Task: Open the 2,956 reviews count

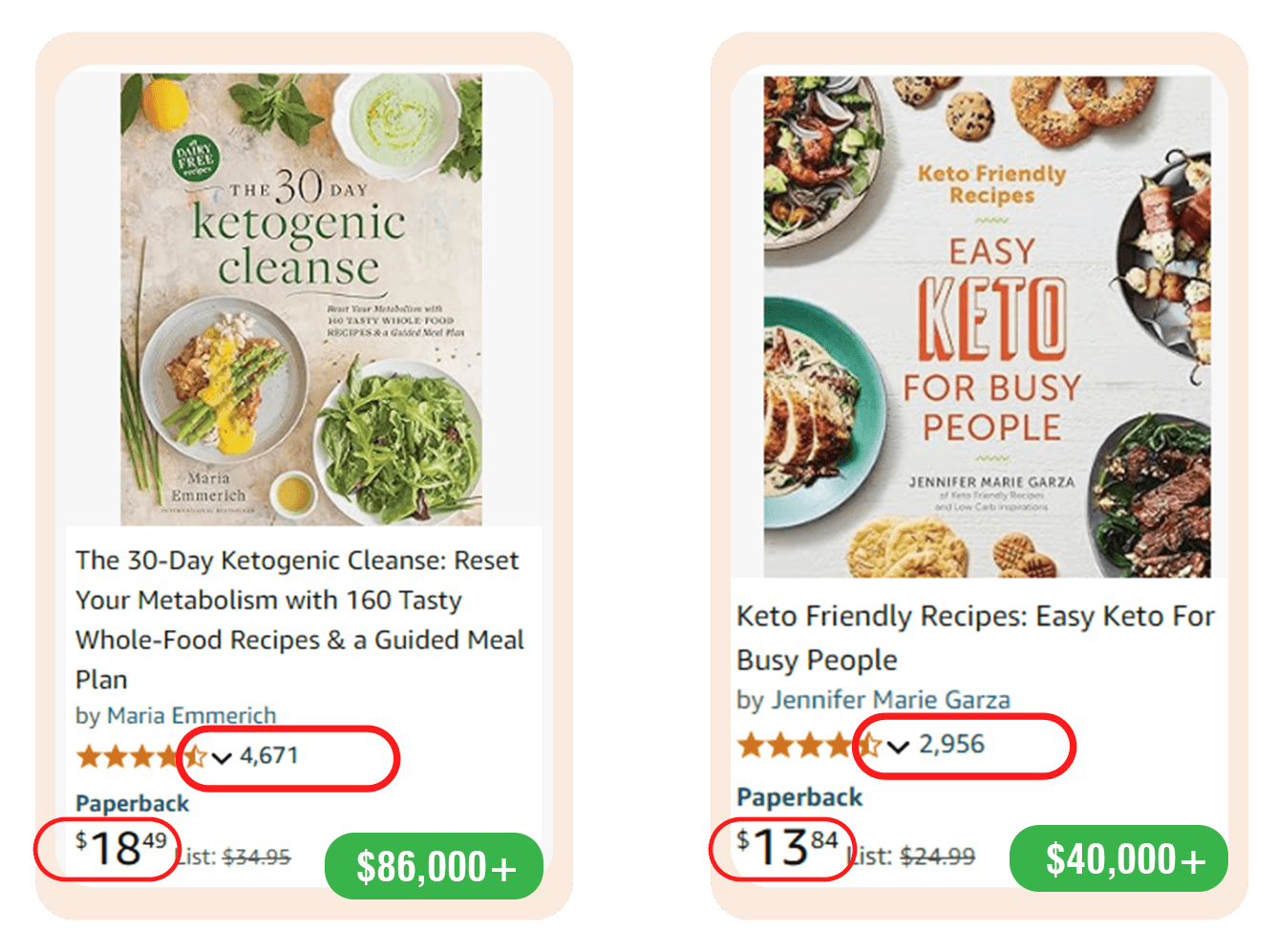Action: [x=951, y=745]
